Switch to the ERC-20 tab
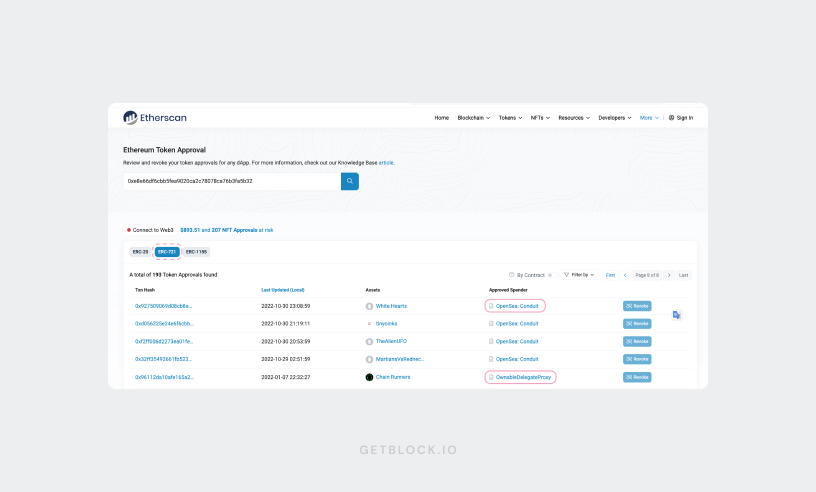816x492 pixels. pos(141,252)
